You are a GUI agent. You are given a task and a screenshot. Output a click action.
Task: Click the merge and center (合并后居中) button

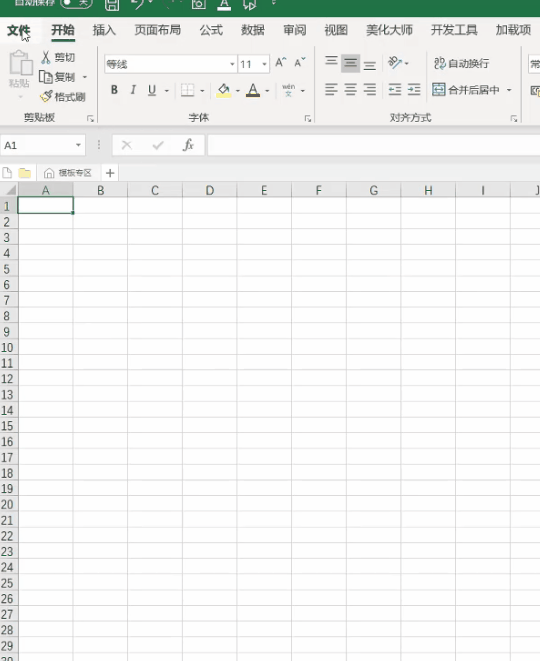click(x=466, y=90)
